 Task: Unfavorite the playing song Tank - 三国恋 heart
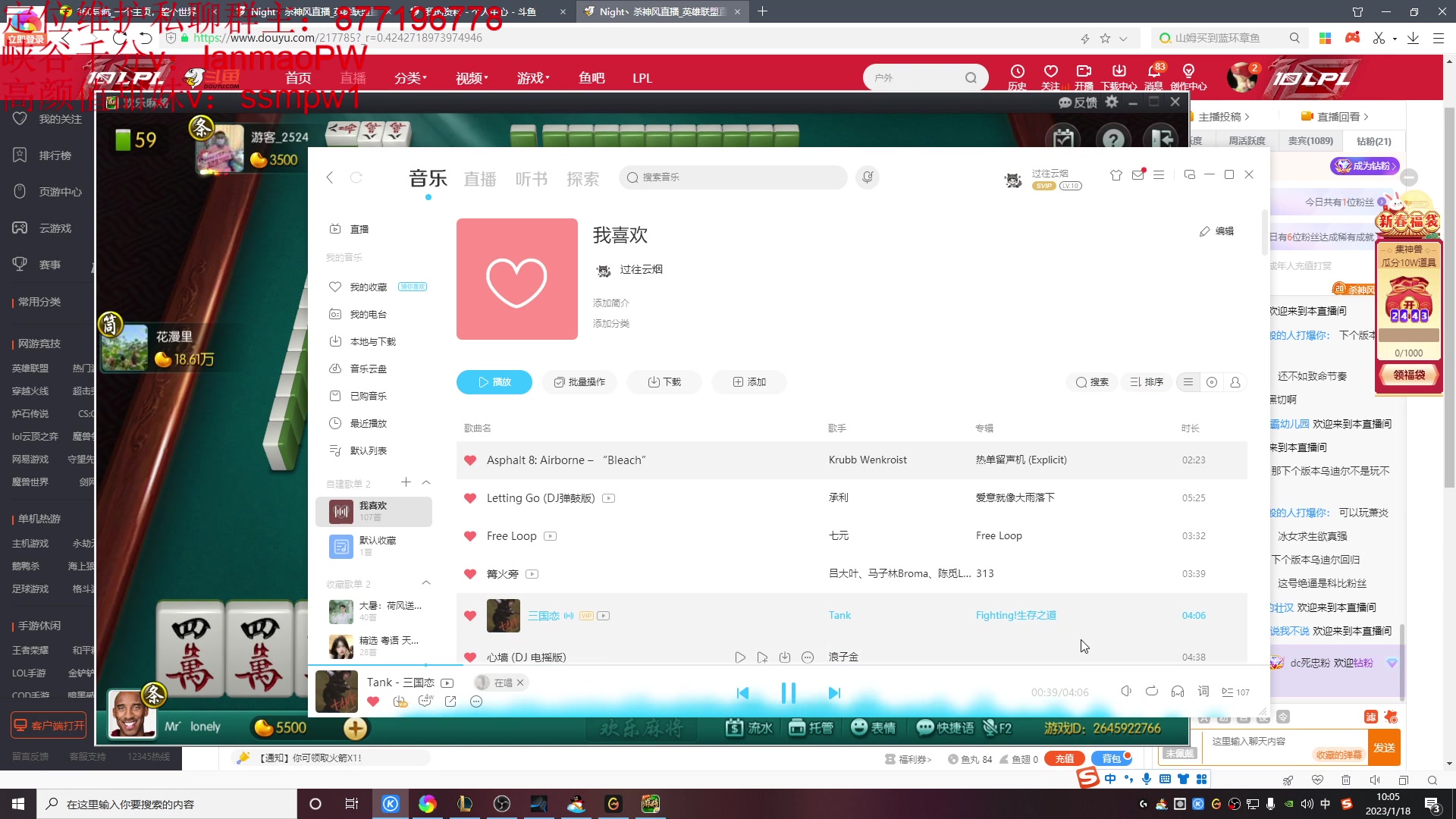click(373, 702)
